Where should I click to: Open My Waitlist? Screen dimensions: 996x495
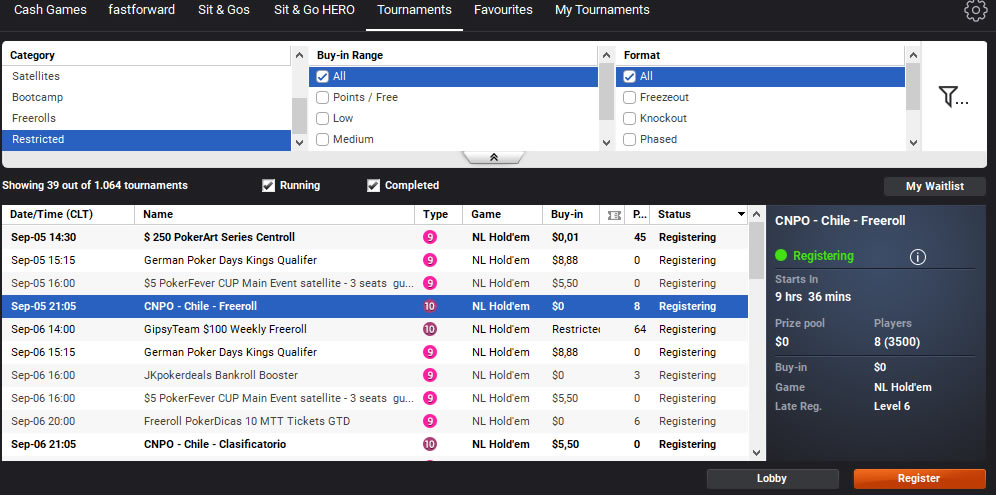(x=934, y=186)
